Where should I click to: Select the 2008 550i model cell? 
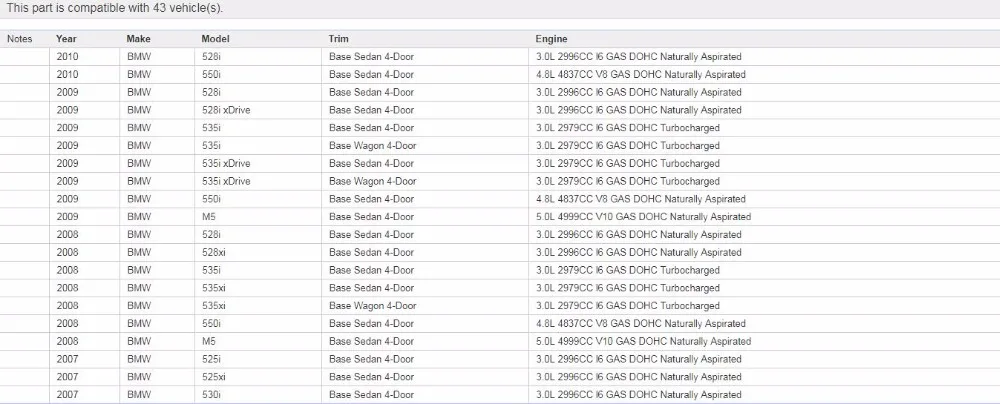tap(213, 324)
